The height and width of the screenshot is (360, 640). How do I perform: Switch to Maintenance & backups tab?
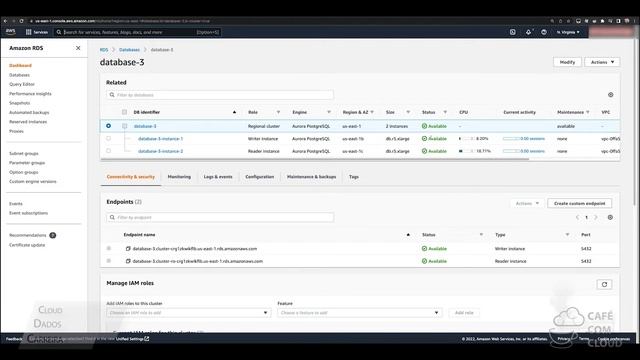(311, 177)
